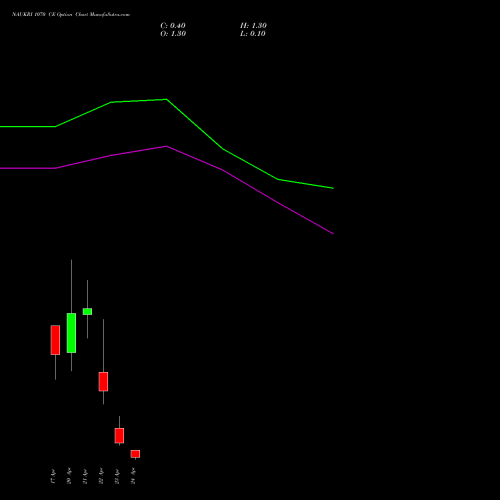Select the low value L: 0.10
The image size is (500, 500).
click(253, 34)
